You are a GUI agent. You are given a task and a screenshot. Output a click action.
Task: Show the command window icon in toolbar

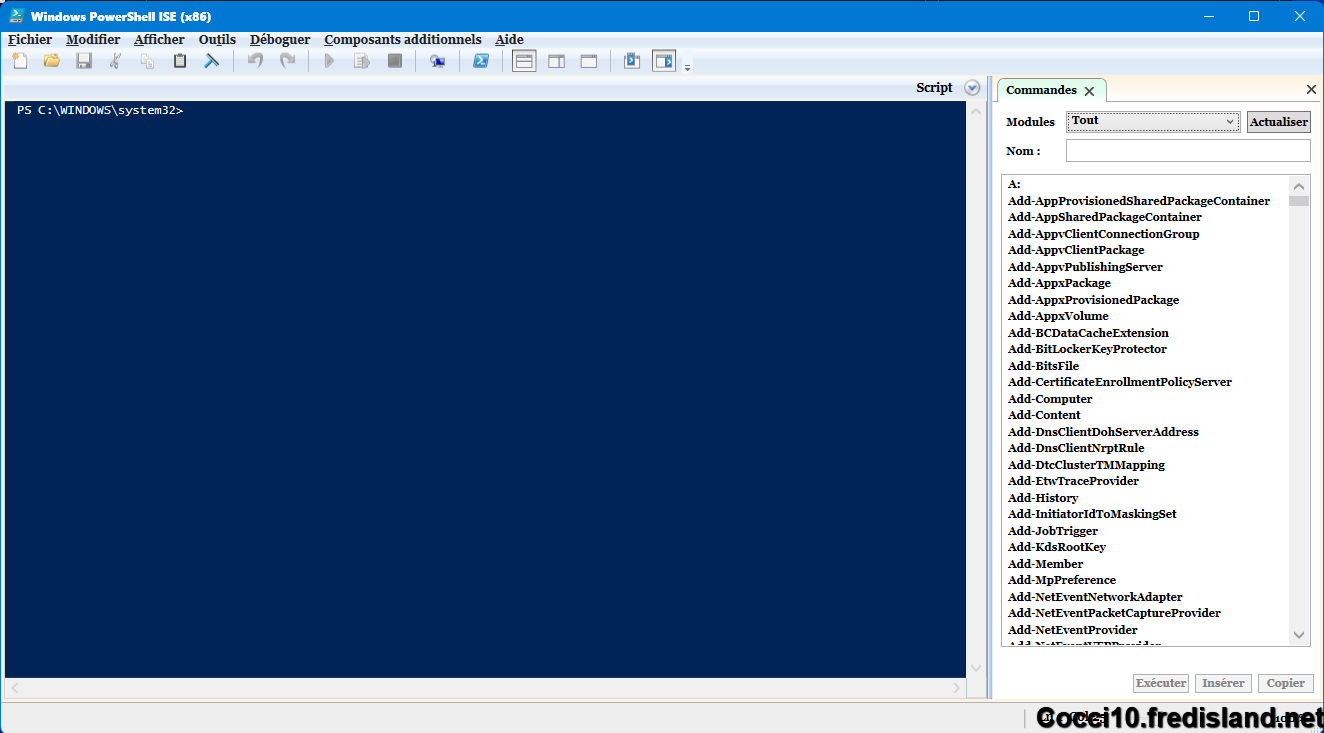tap(632, 61)
